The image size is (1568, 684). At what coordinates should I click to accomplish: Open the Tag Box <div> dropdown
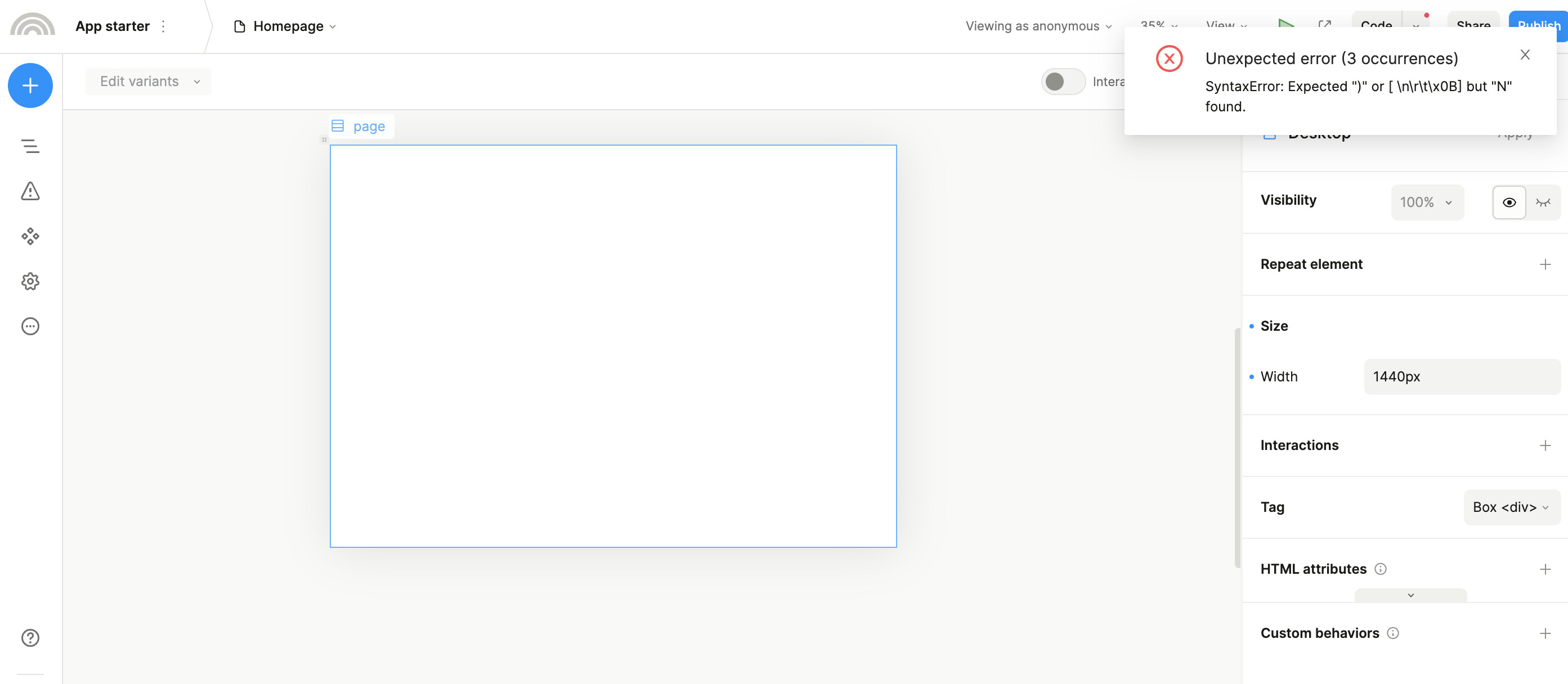tap(1511, 507)
